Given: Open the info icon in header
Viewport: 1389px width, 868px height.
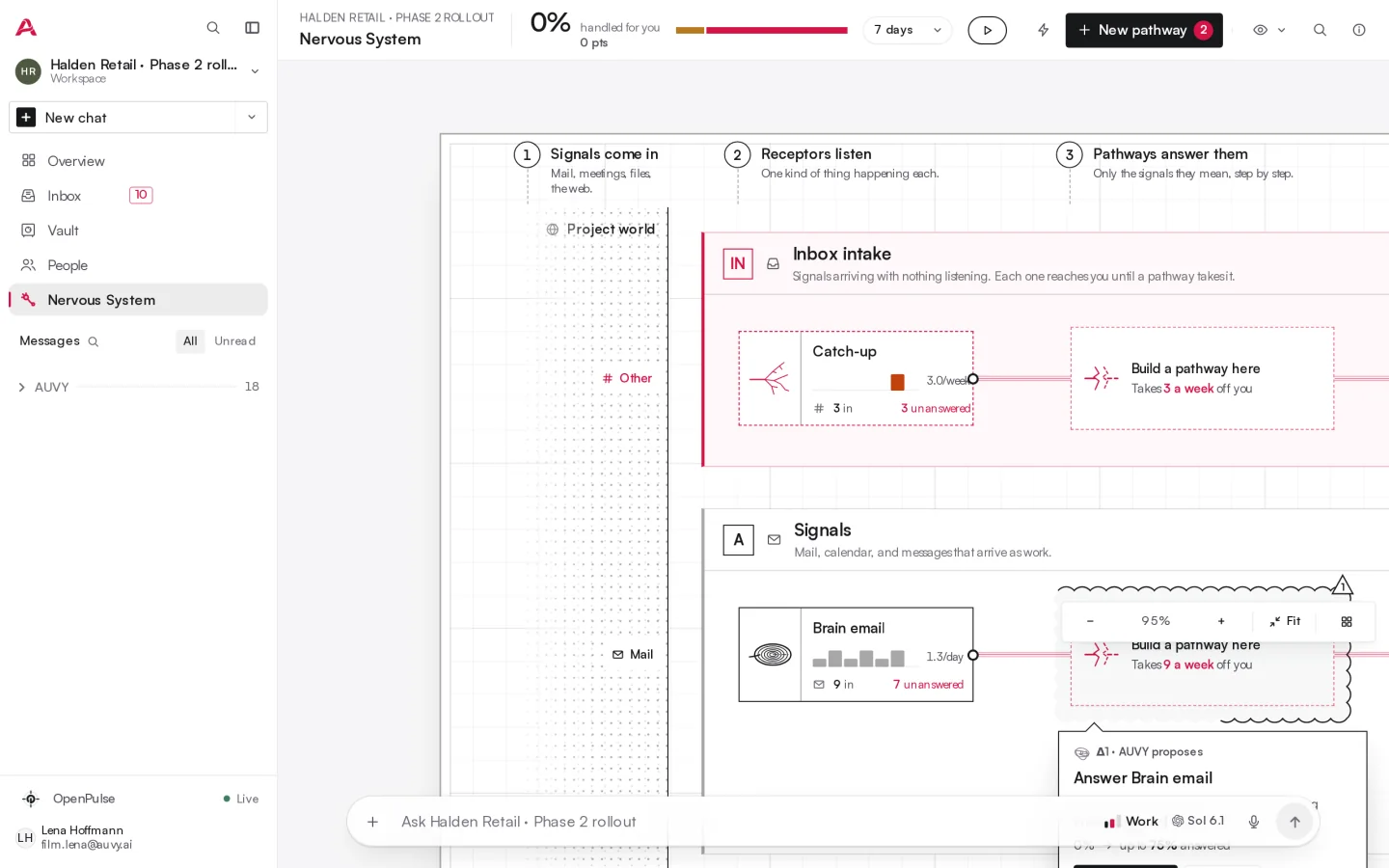Looking at the screenshot, I should click(1358, 30).
